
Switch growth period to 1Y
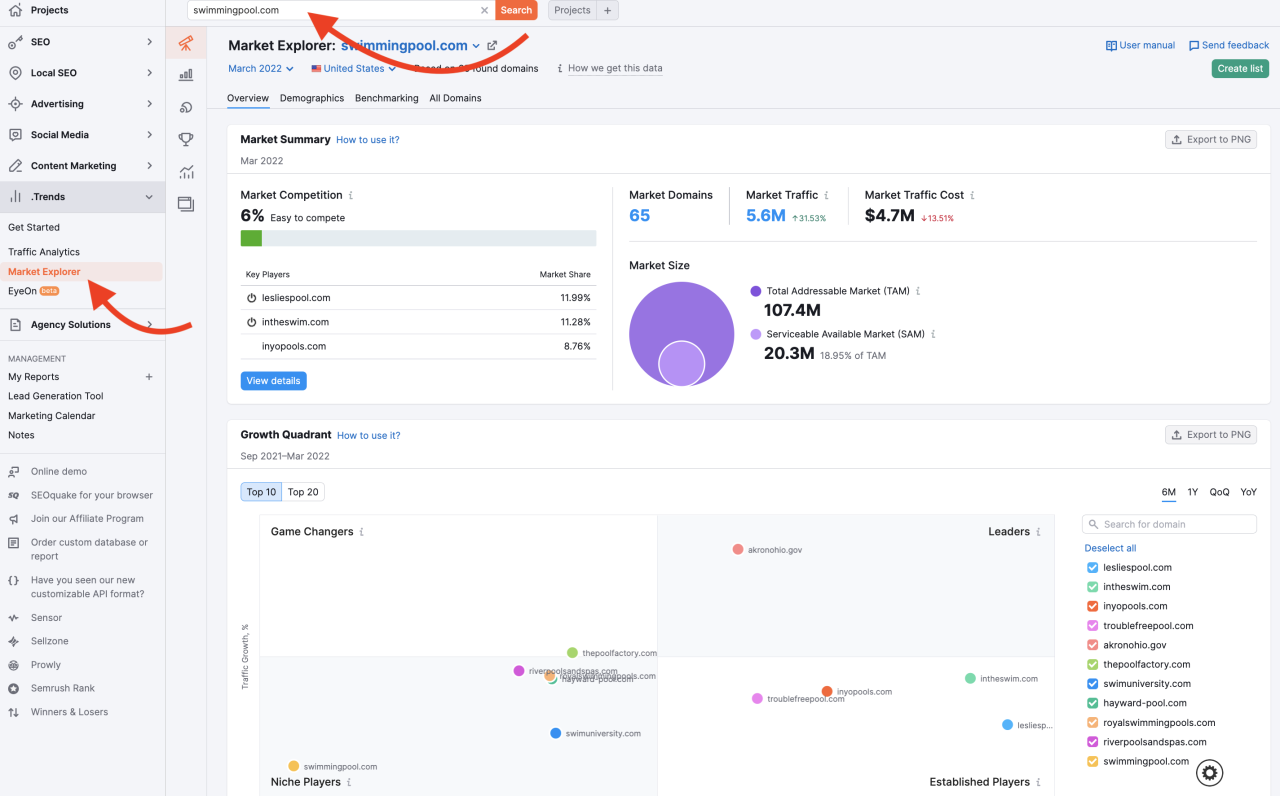(x=1192, y=492)
